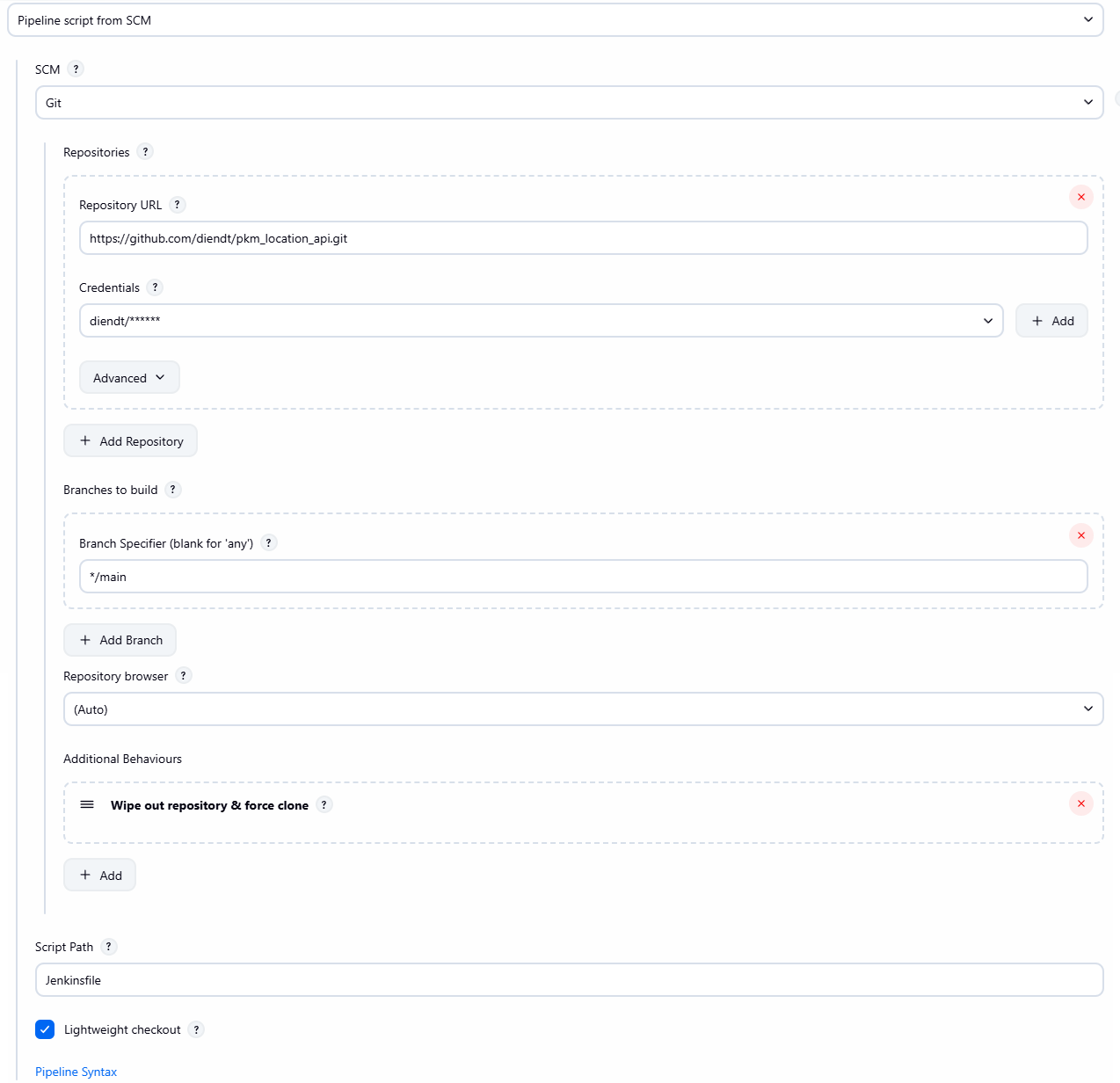Remove Wipe out repository behaviour
The height and width of the screenshot is (1083, 1120).
click(1080, 803)
